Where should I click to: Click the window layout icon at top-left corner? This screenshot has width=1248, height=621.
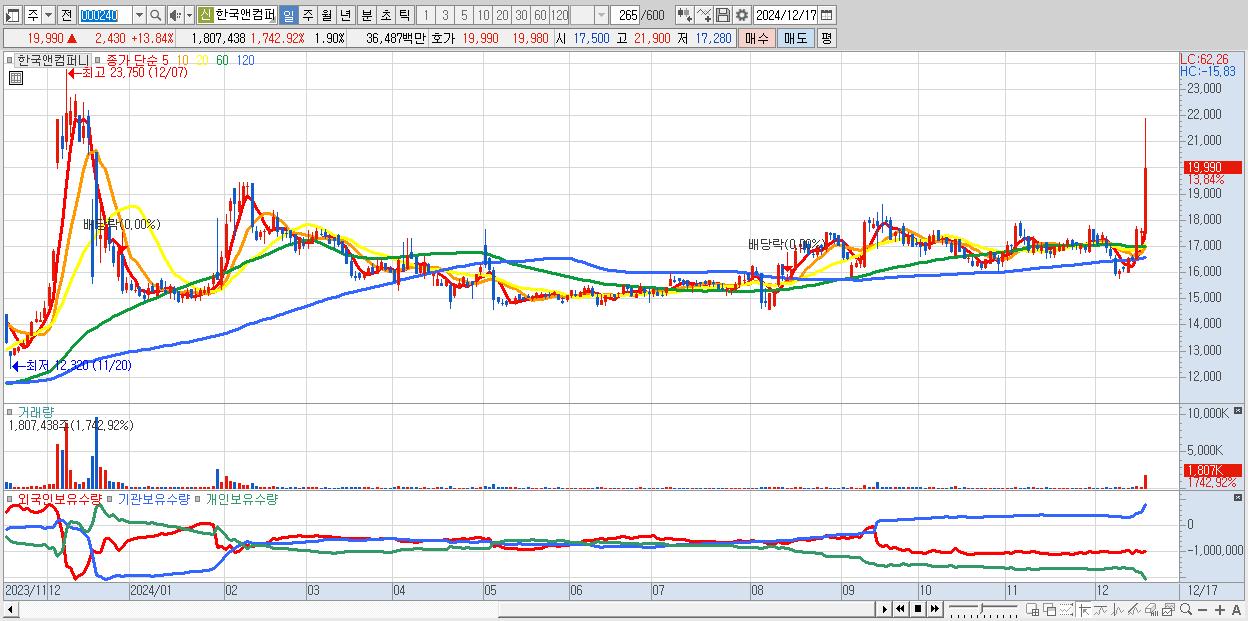click(x=12, y=15)
